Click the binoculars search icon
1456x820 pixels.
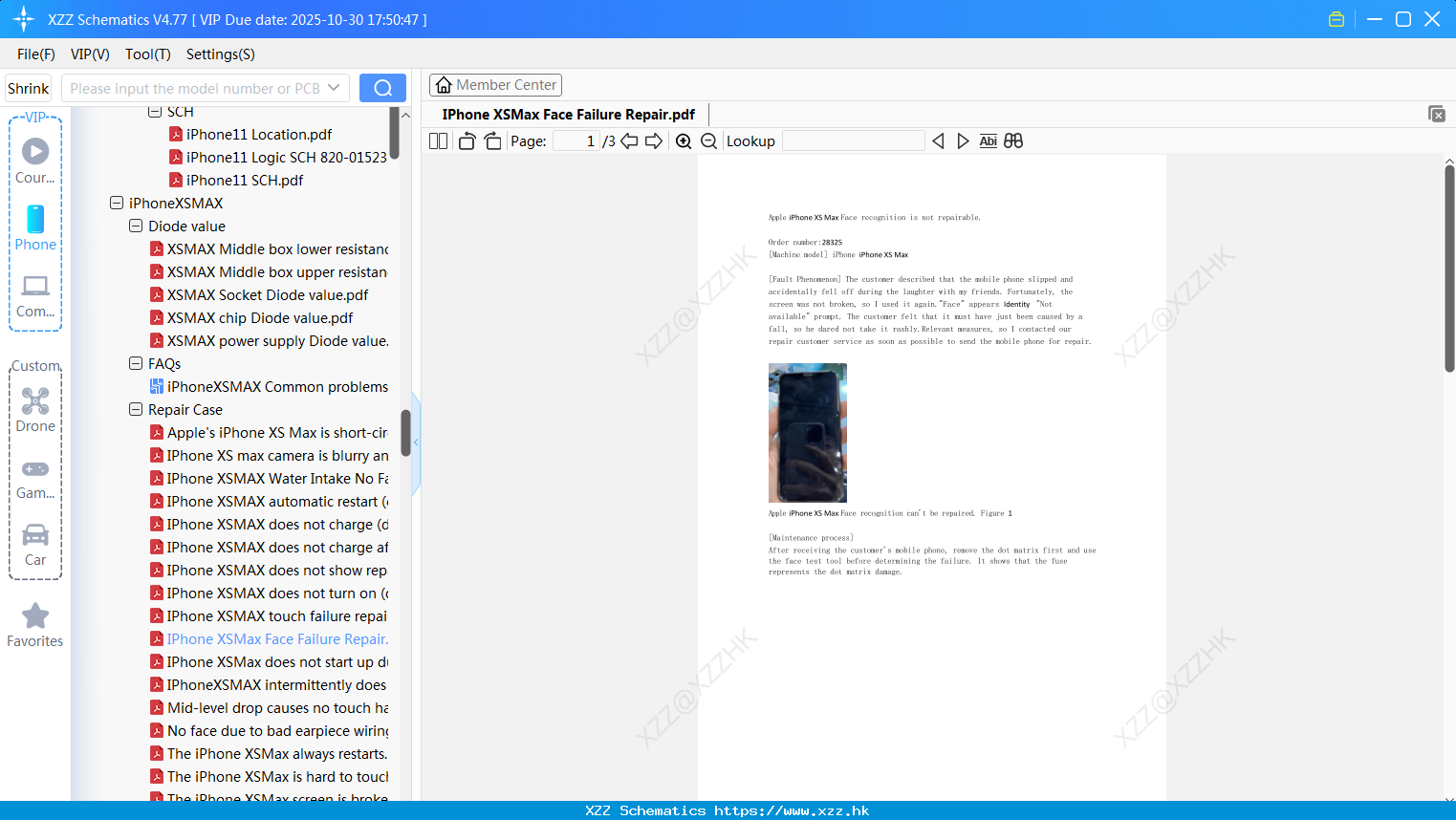1013,140
